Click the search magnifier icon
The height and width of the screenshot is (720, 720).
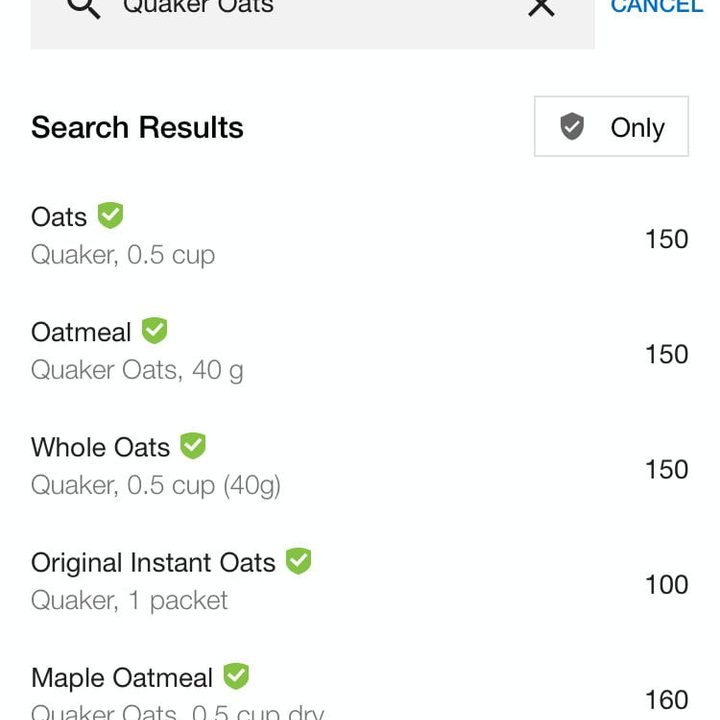coord(85,8)
